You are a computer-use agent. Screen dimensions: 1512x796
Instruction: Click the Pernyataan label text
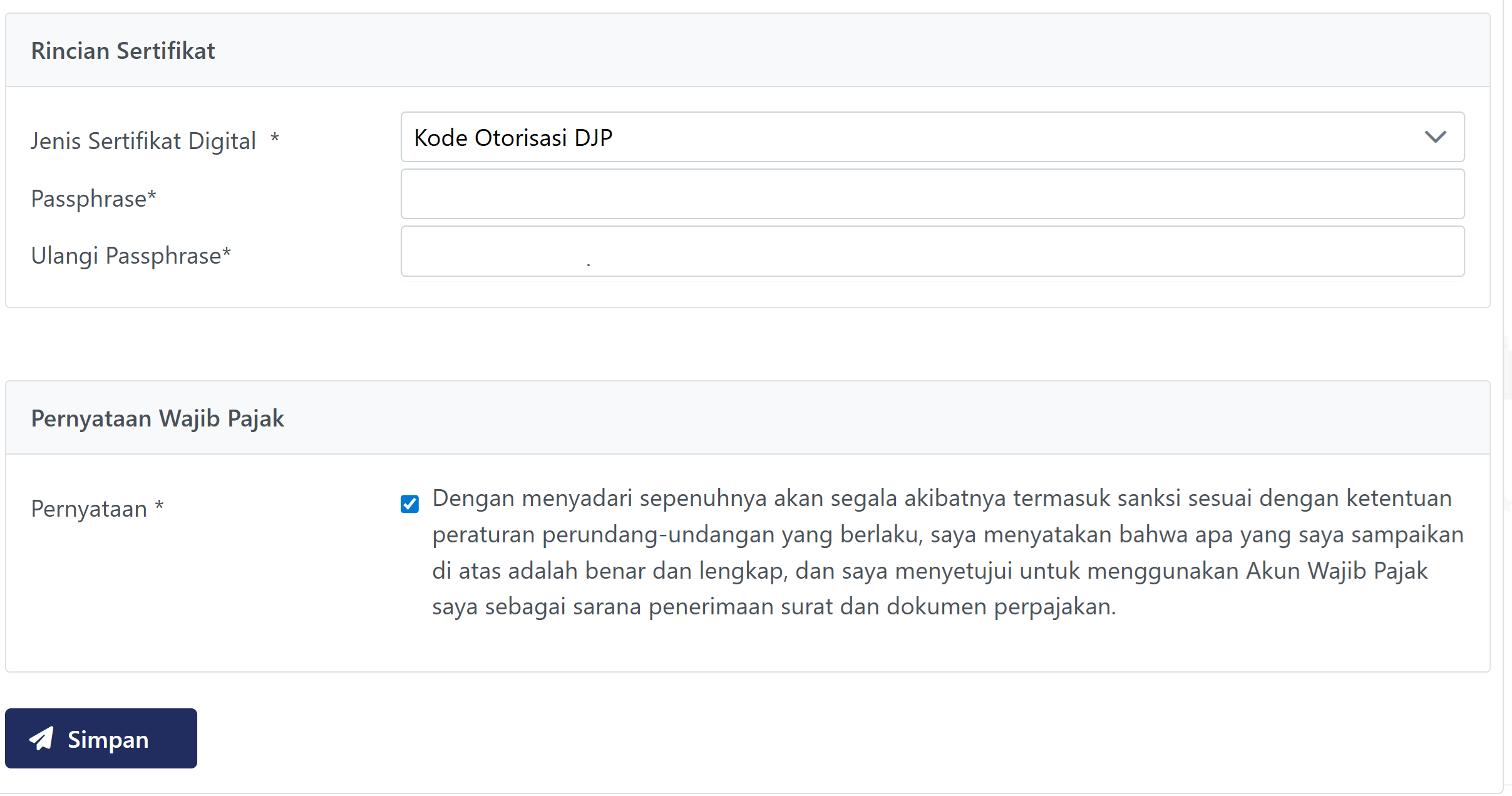[89, 509]
